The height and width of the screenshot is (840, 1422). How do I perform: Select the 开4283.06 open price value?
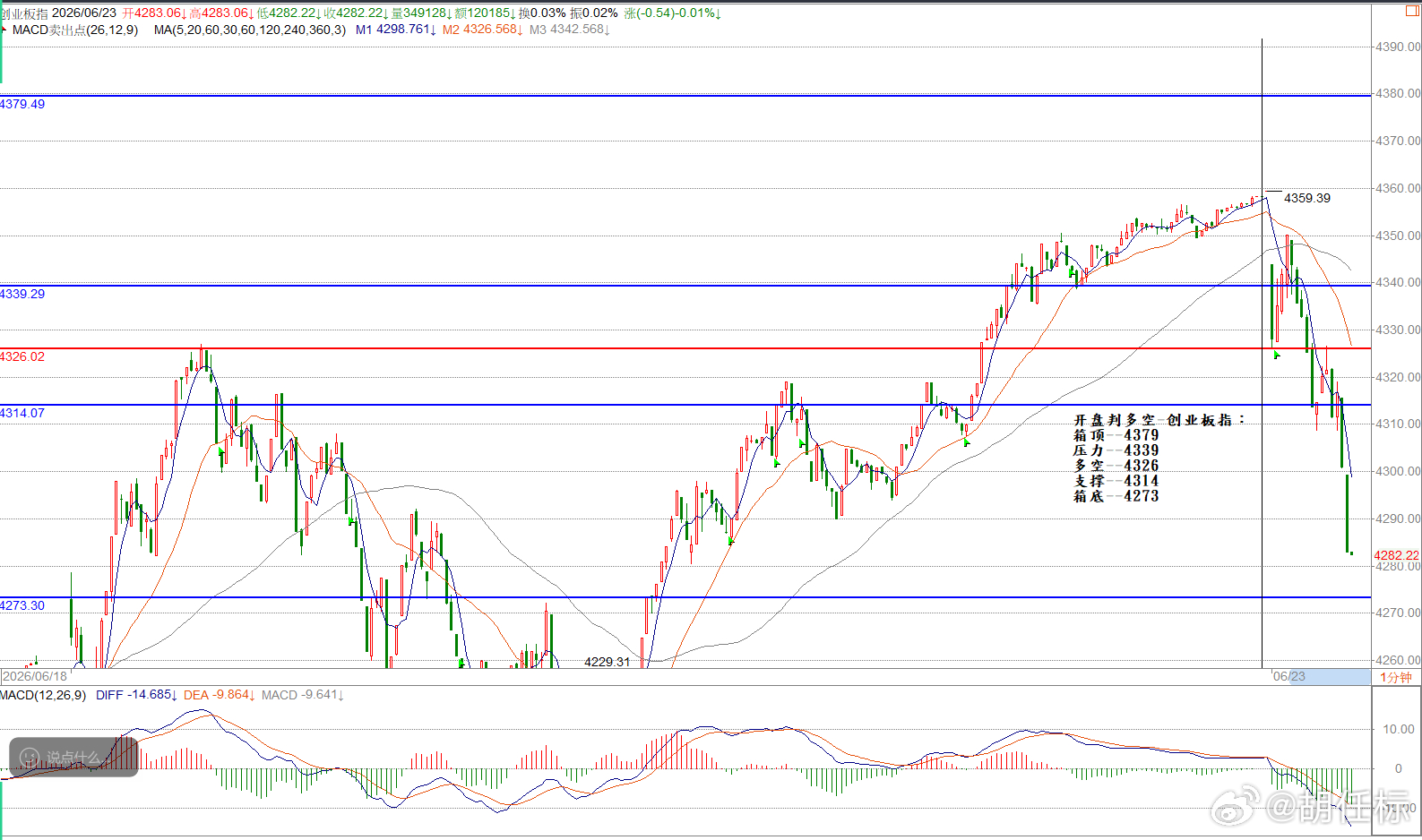(154, 13)
